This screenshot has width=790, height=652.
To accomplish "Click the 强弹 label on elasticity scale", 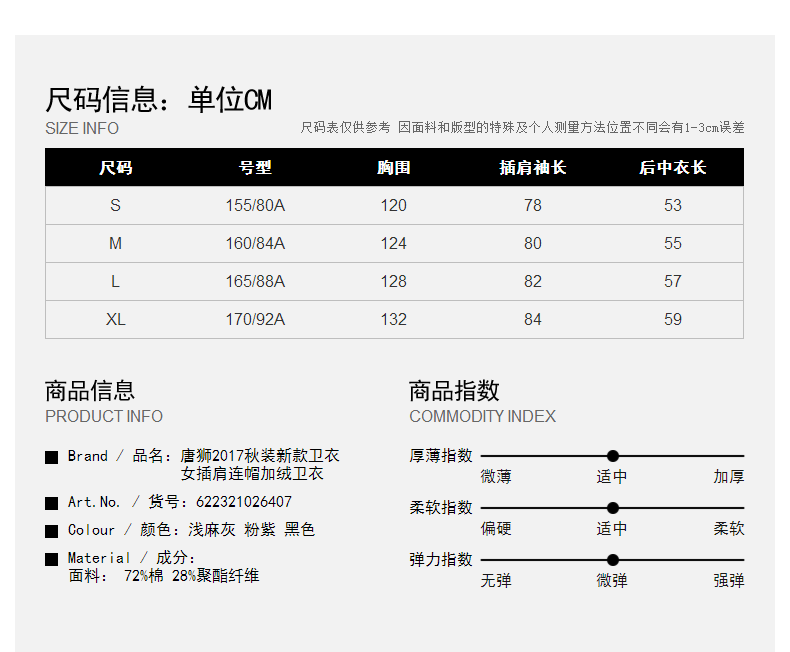I will click(x=729, y=580).
